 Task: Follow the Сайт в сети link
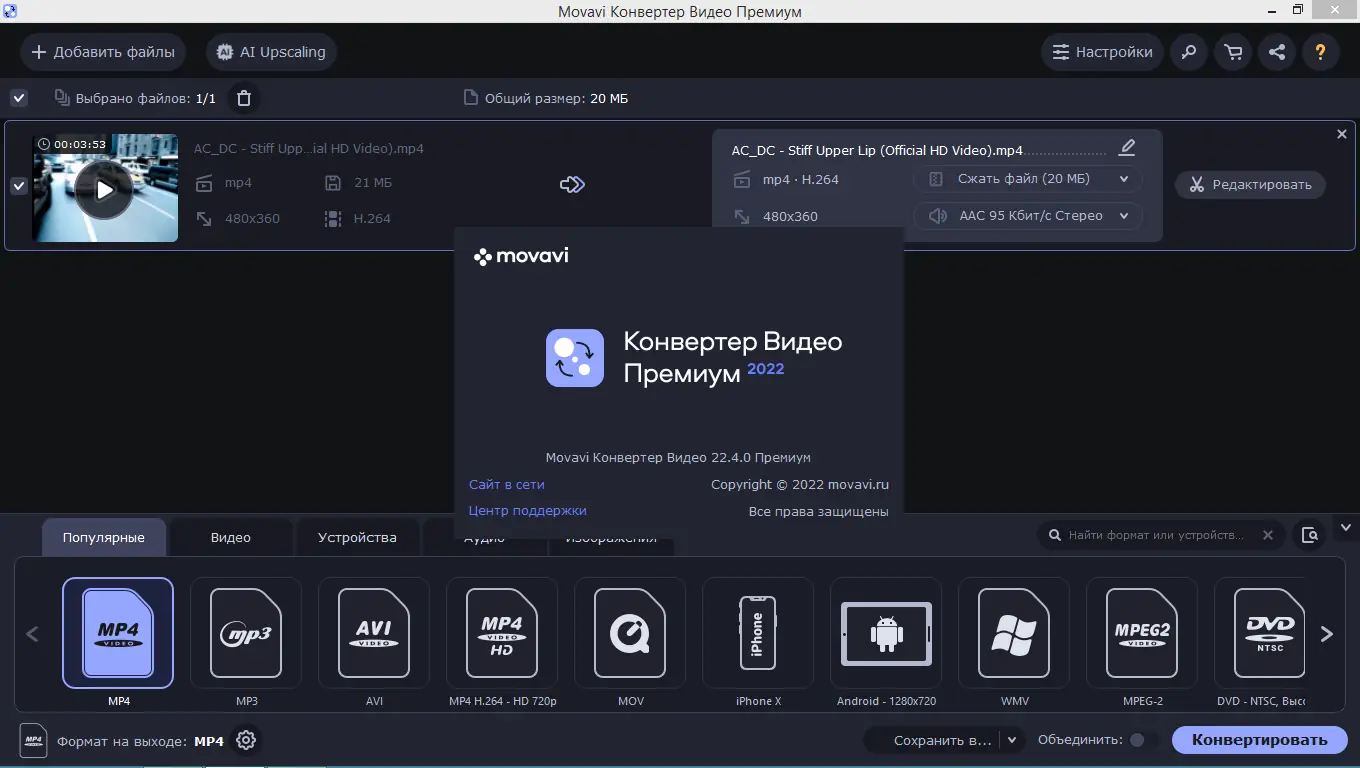click(507, 484)
